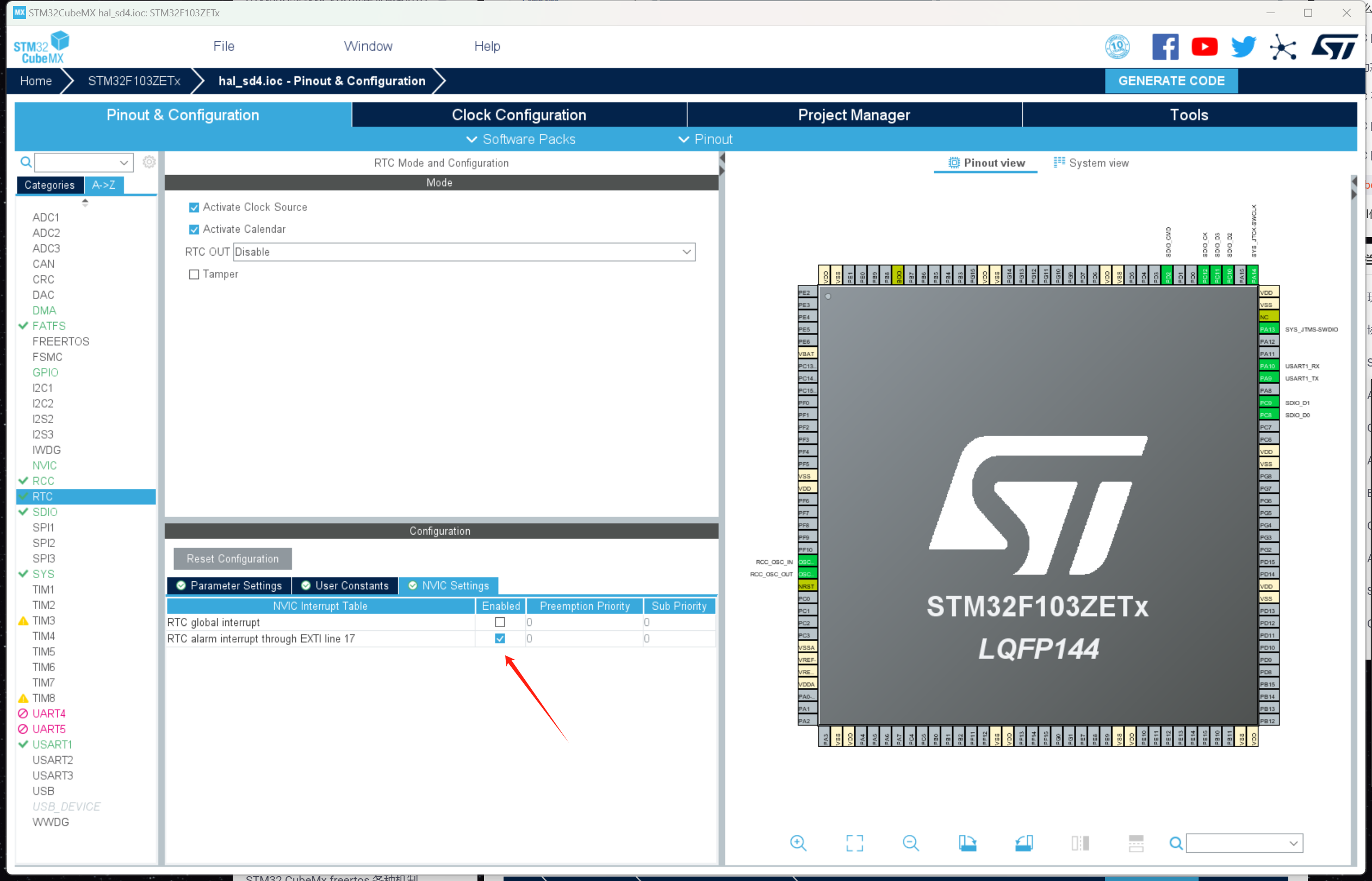Open the Twitter icon link
The image size is (1372, 881).
(x=1243, y=46)
